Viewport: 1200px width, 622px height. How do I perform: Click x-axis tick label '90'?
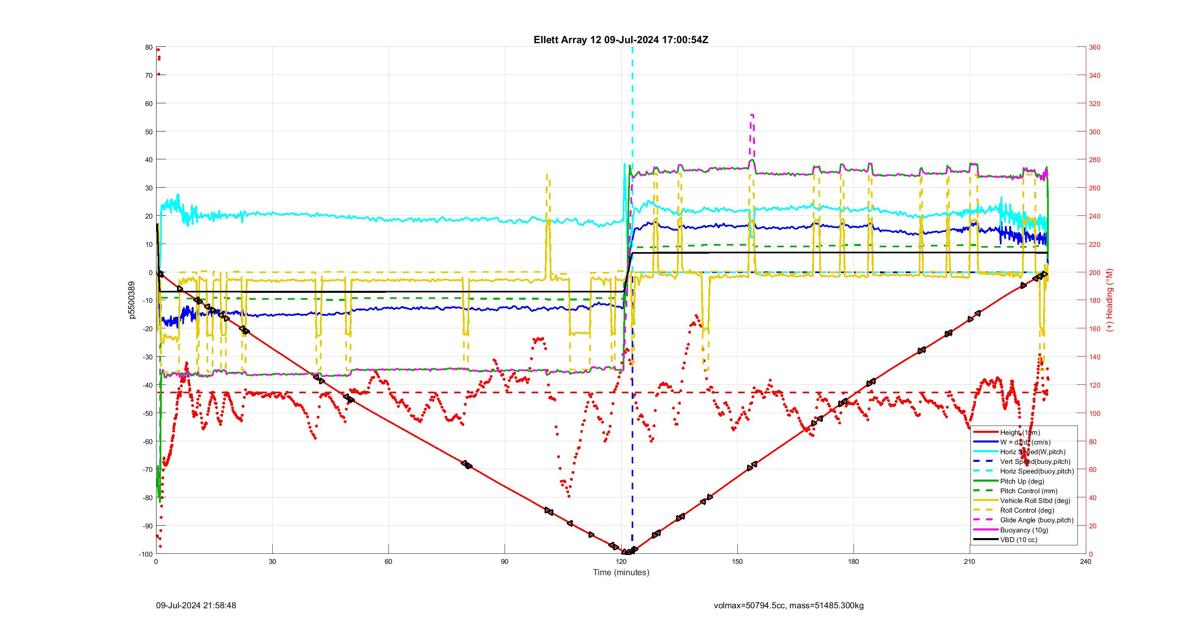505,563
